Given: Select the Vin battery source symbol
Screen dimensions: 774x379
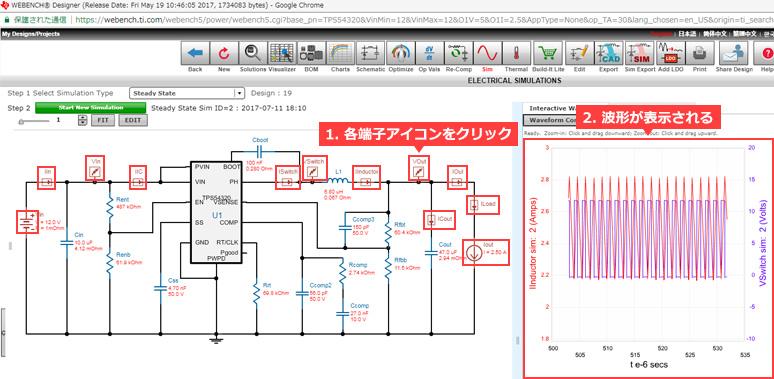Looking at the screenshot, I should [x=28, y=223].
